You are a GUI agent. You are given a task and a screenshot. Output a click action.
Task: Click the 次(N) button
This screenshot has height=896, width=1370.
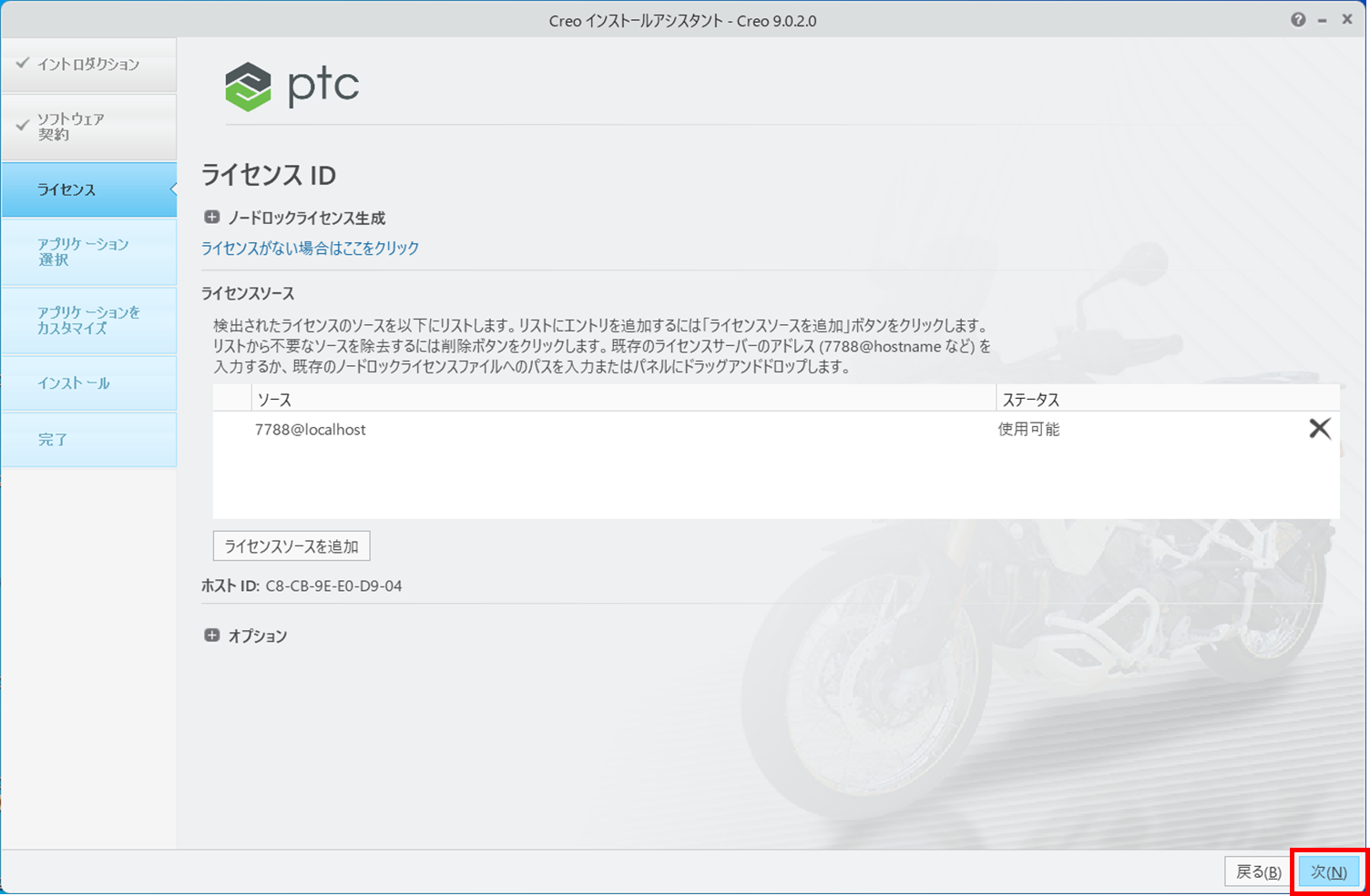pos(1328,872)
